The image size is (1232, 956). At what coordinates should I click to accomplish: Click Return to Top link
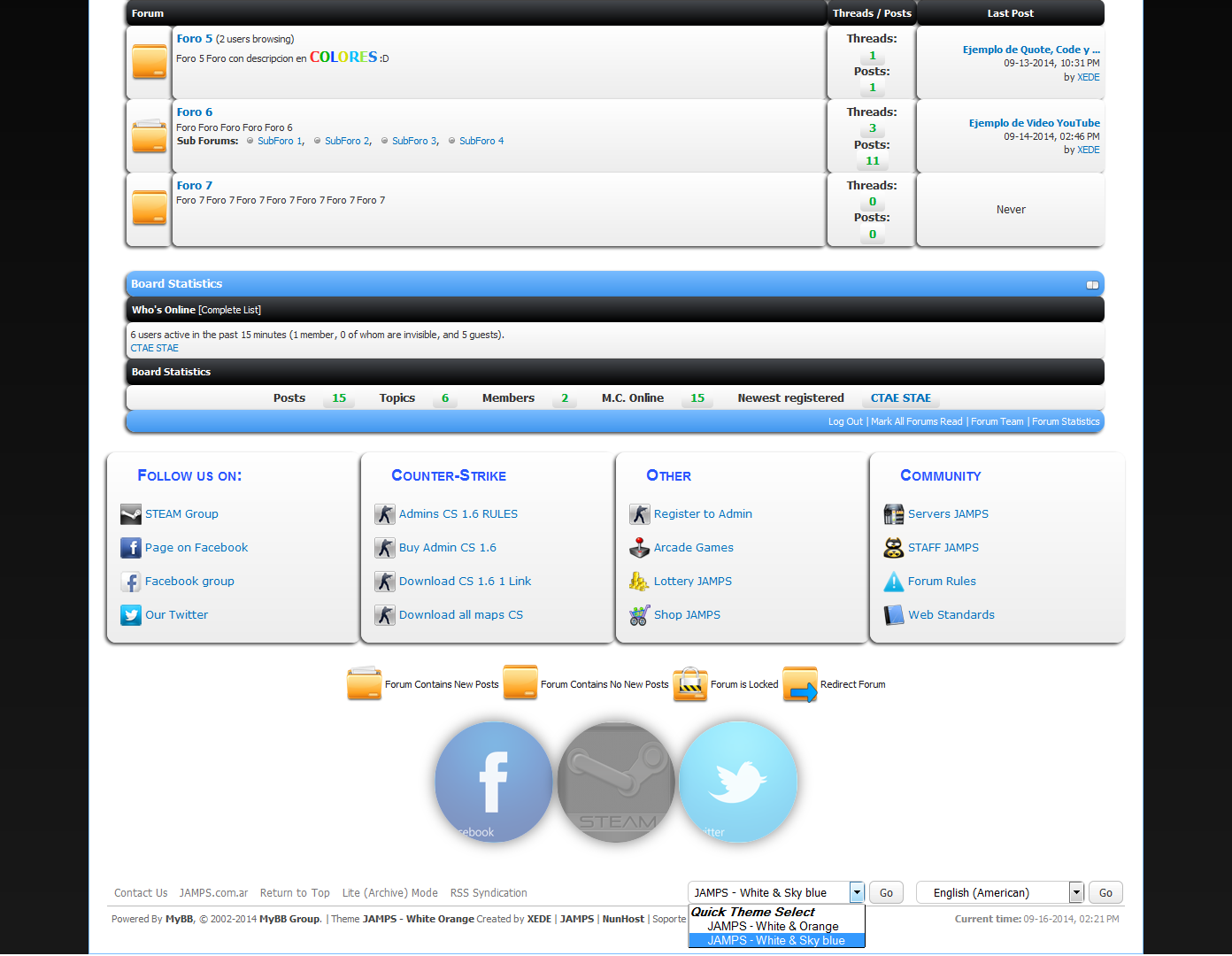click(x=295, y=893)
